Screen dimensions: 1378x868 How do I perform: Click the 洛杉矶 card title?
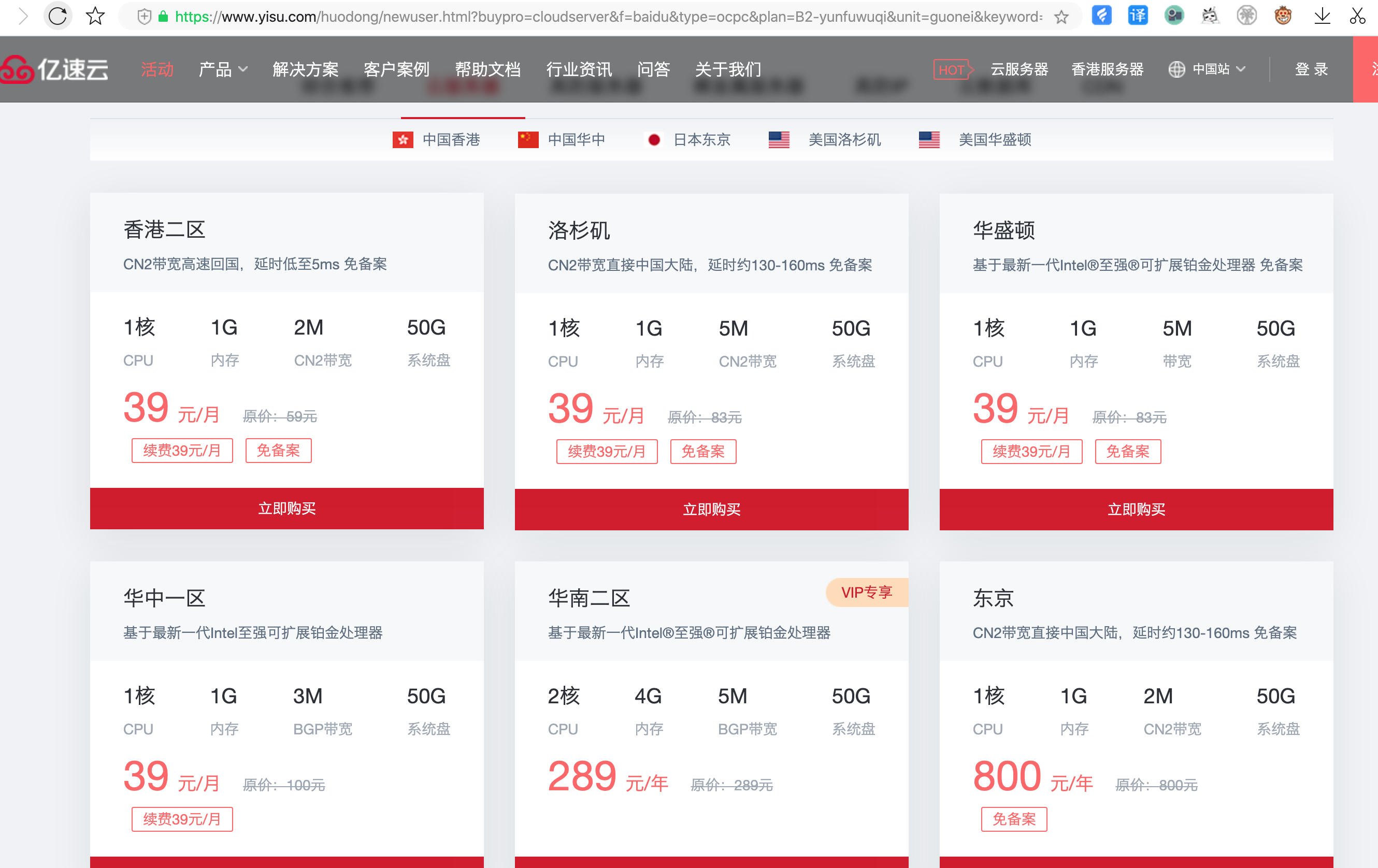[x=579, y=230]
